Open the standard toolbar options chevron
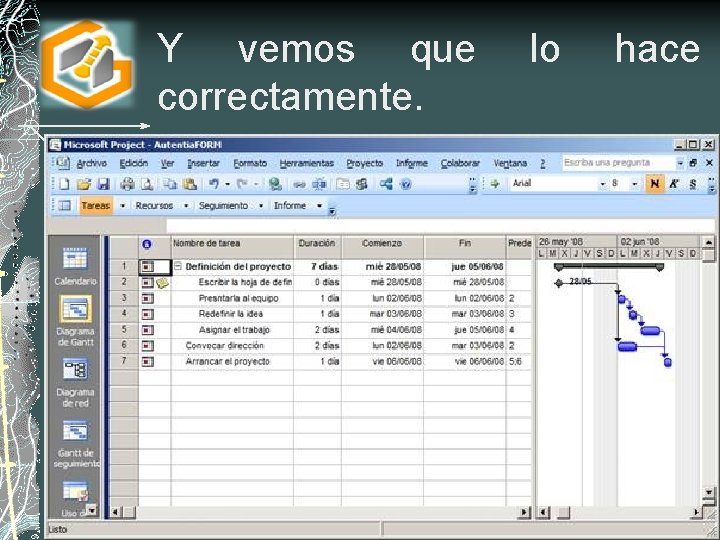 473,187
